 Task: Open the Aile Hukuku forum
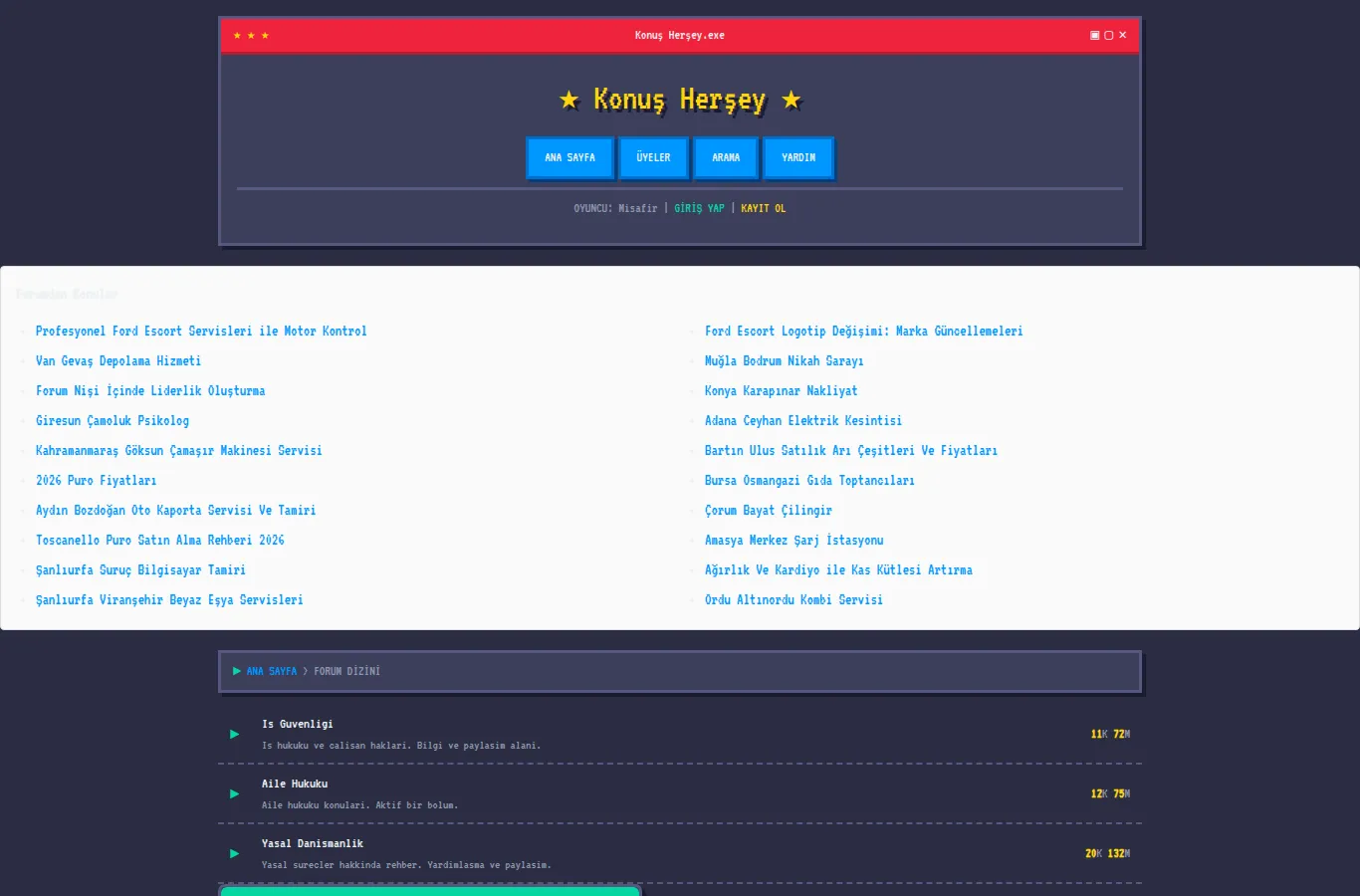click(295, 784)
